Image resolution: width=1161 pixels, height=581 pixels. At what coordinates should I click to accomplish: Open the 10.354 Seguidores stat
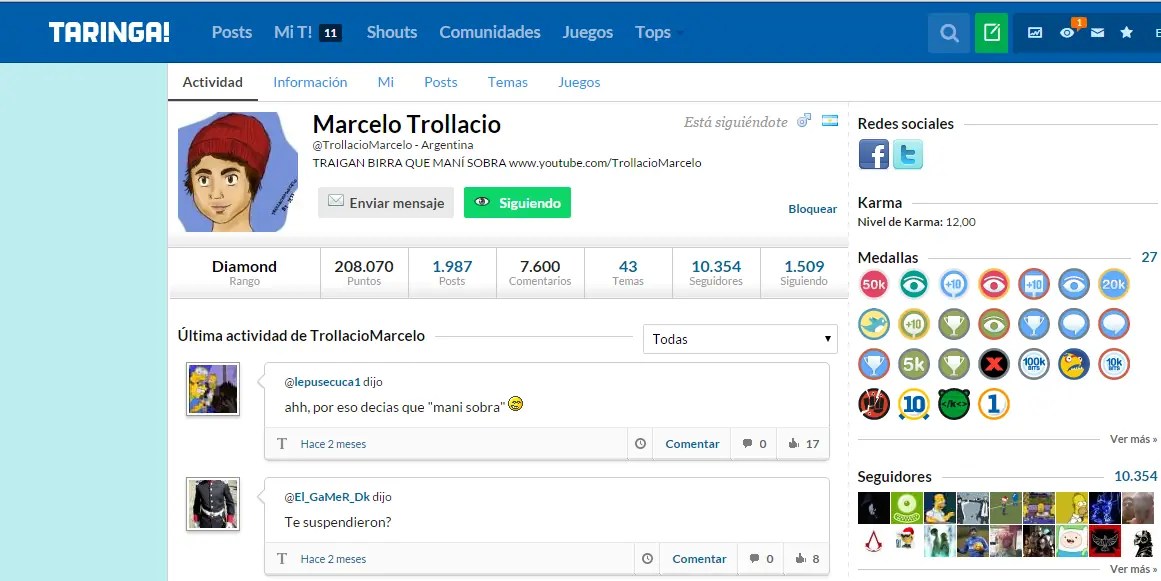coord(716,272)
